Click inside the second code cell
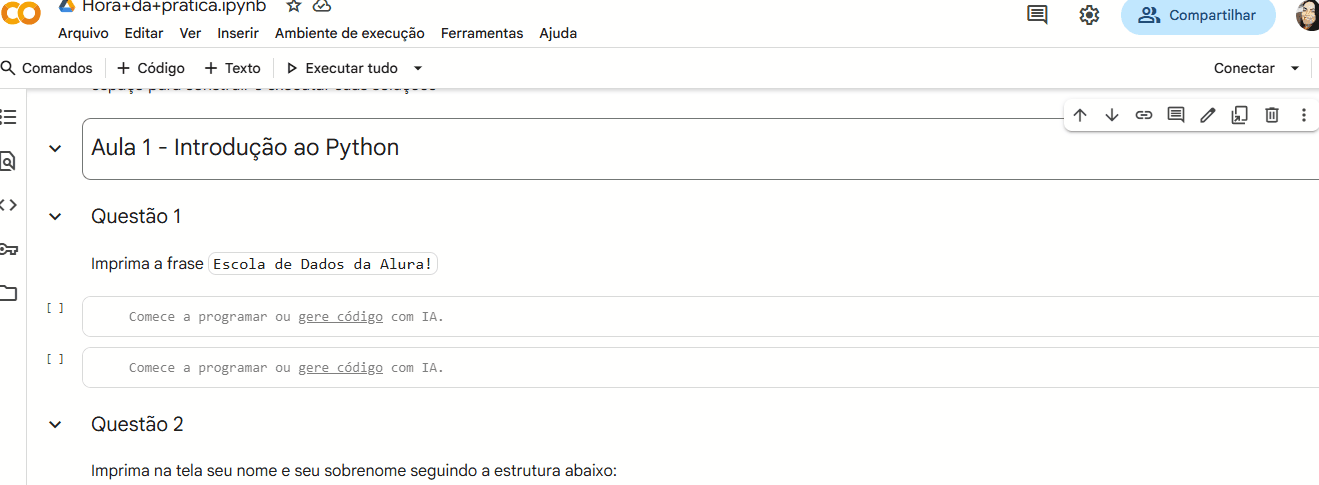Screen dimensions: 1319x485 point(700,367)
